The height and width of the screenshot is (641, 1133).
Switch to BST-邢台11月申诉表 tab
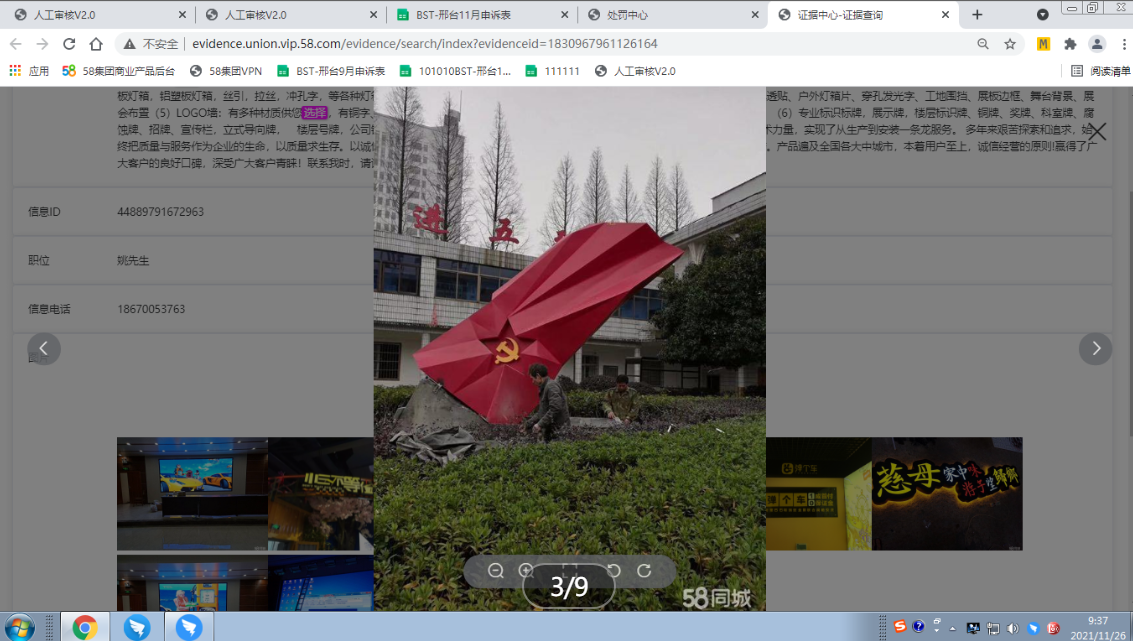click(483, 14)
